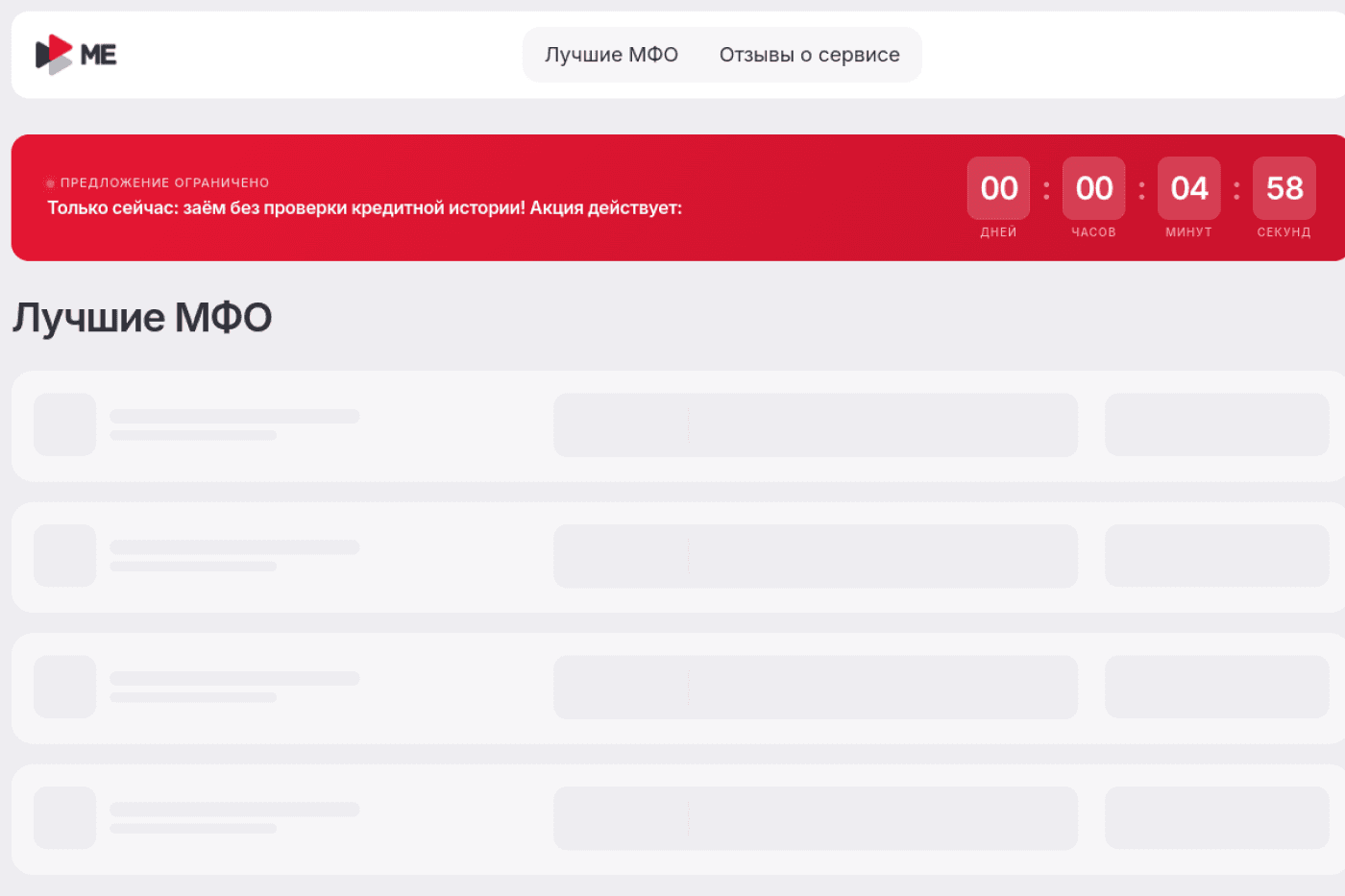The height and width of the screenshot is (896, 1345).
Task: Click the ПРЕДЛОЖЕНИЕ ОГРАНИЧЕНО label
Action: pyautogui.click(x=164, y=182)
